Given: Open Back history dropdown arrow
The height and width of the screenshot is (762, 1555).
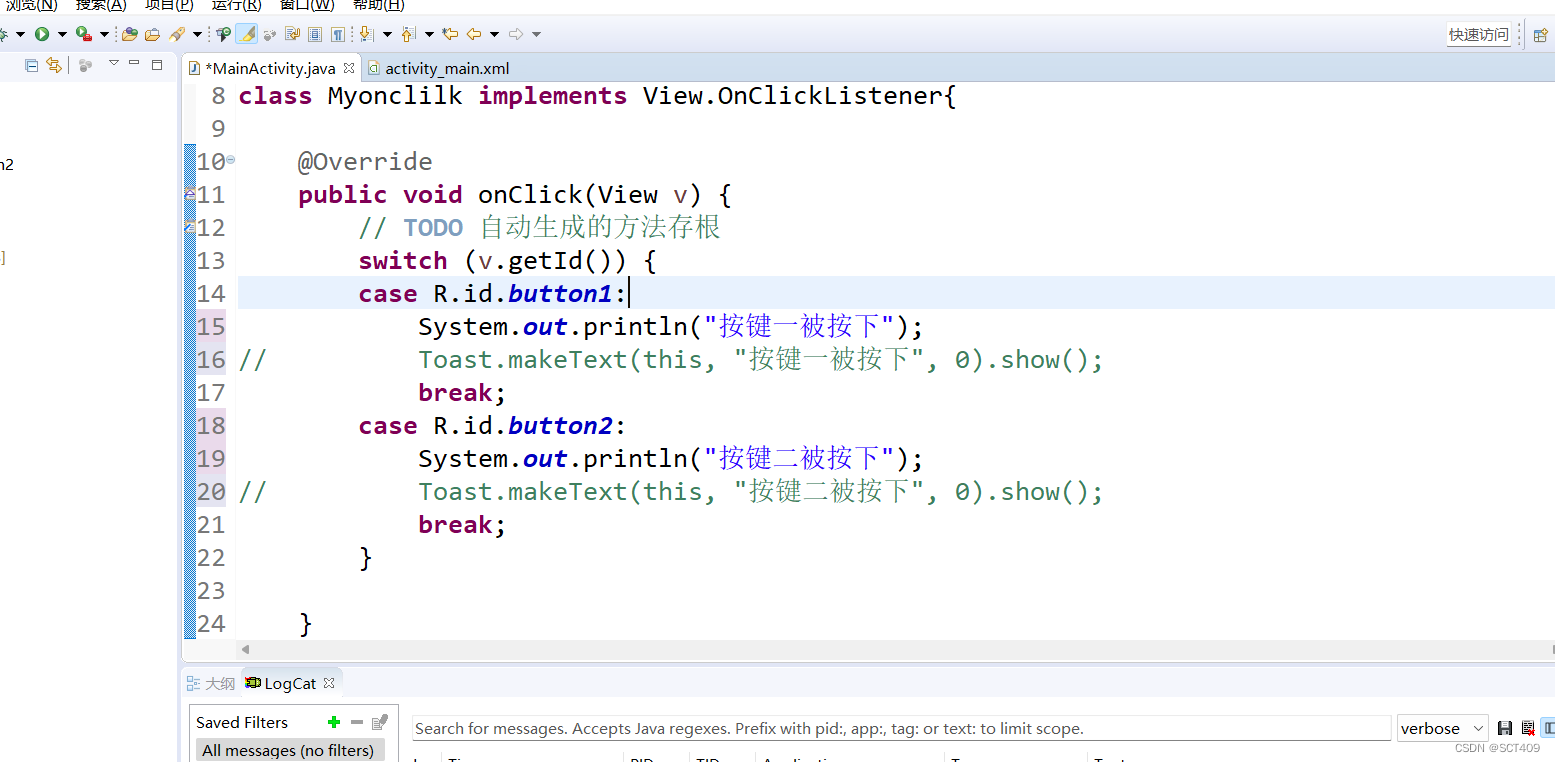Looking at the screenshot, I should pos(494,34).
